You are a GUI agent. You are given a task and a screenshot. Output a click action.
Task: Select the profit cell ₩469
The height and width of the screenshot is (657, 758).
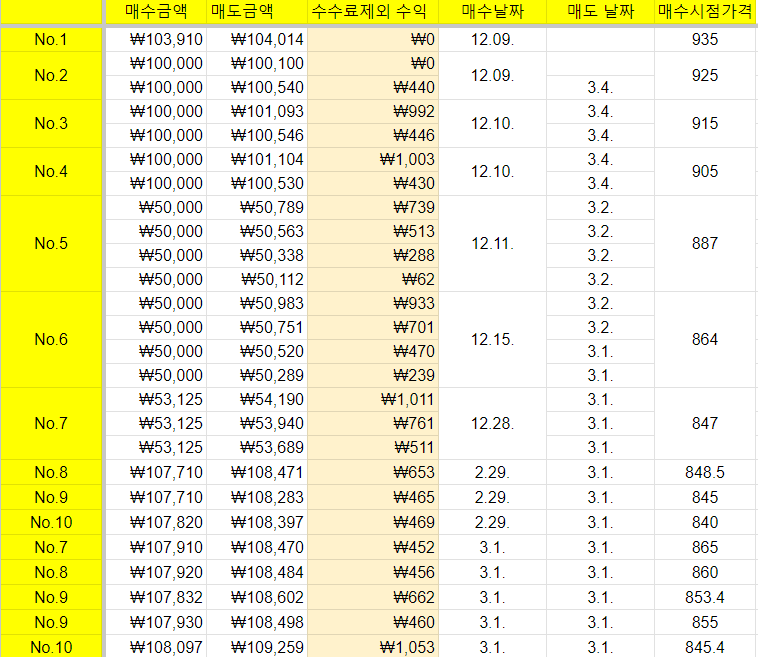pos(373,522)
